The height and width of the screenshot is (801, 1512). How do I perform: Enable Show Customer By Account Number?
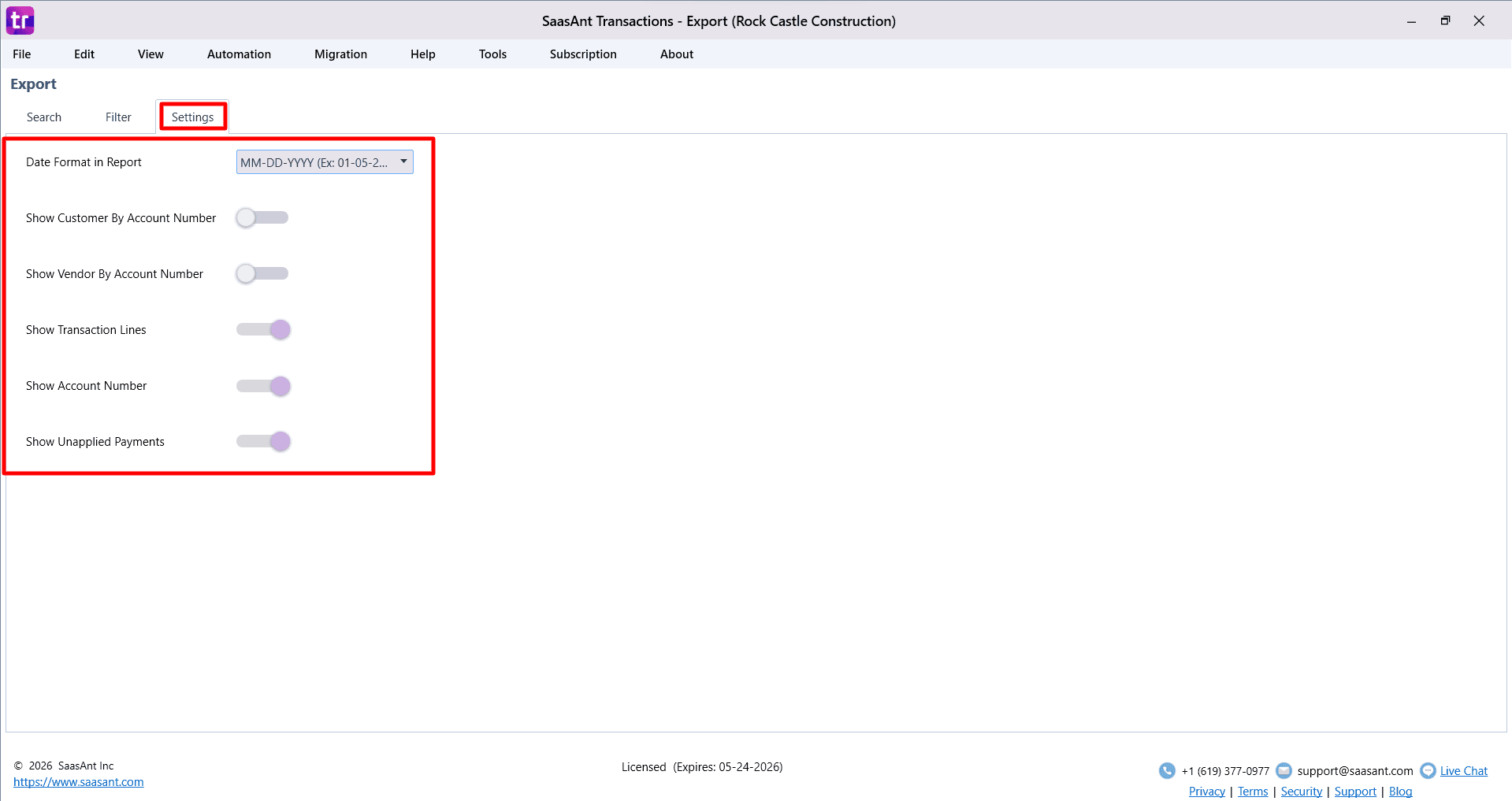[x=262, y=217]
